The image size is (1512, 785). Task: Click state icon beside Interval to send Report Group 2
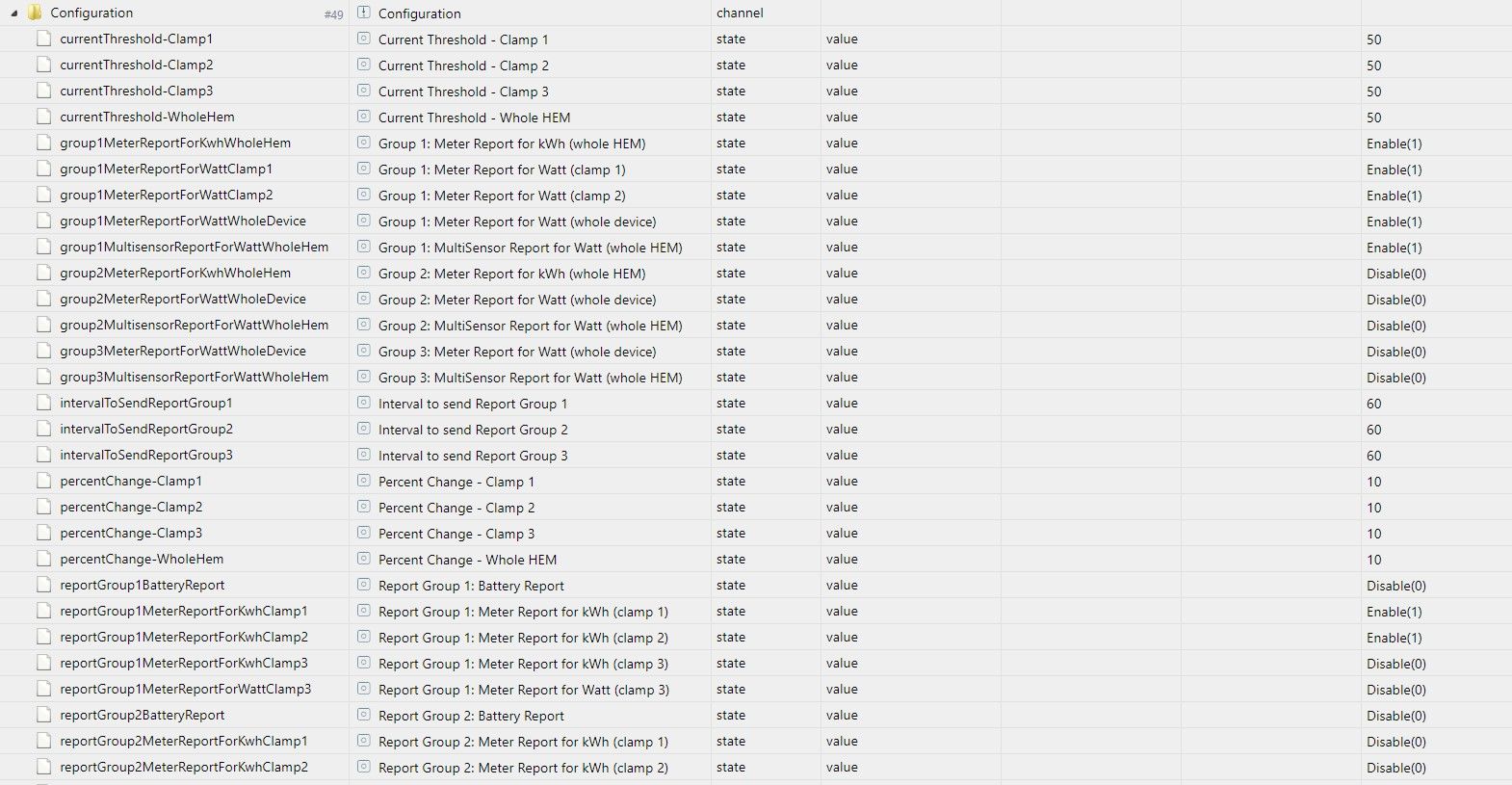[x=363, y=429]
